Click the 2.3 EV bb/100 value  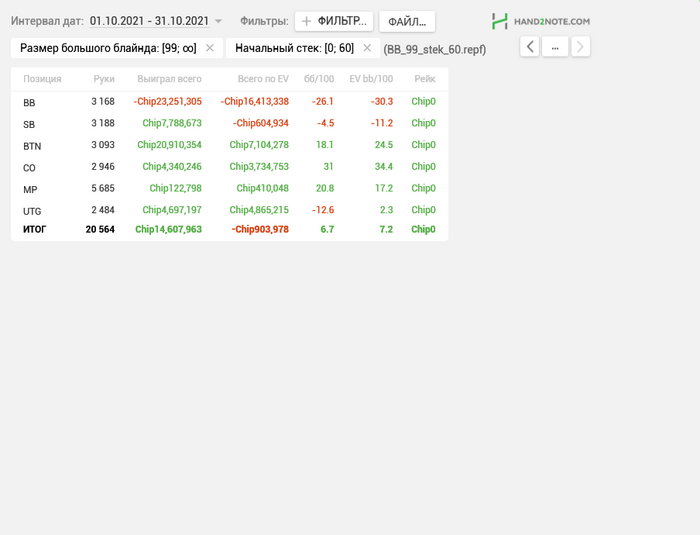coord(387,210)
